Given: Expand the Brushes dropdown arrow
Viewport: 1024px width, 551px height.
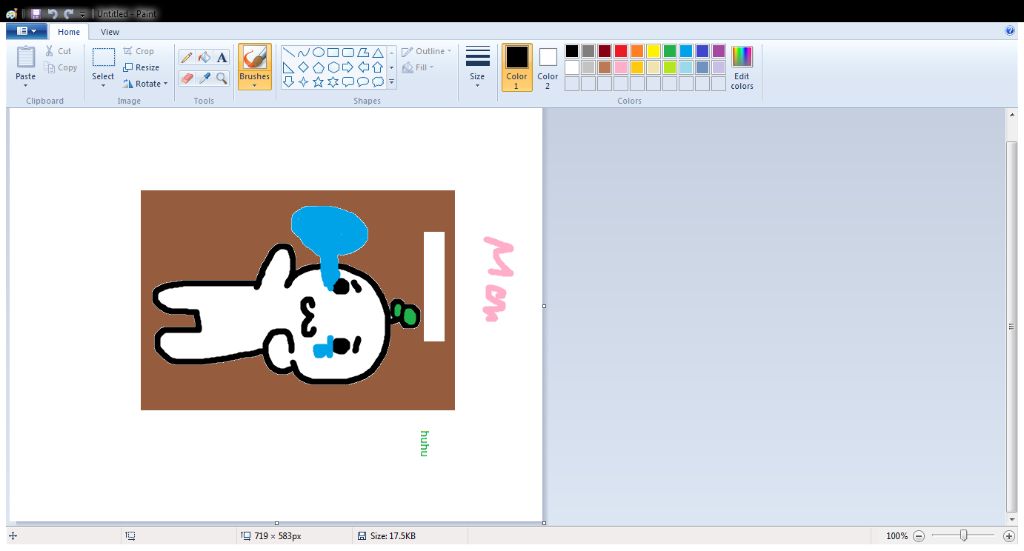Looking at the screenshot, I should pos(254,86).
